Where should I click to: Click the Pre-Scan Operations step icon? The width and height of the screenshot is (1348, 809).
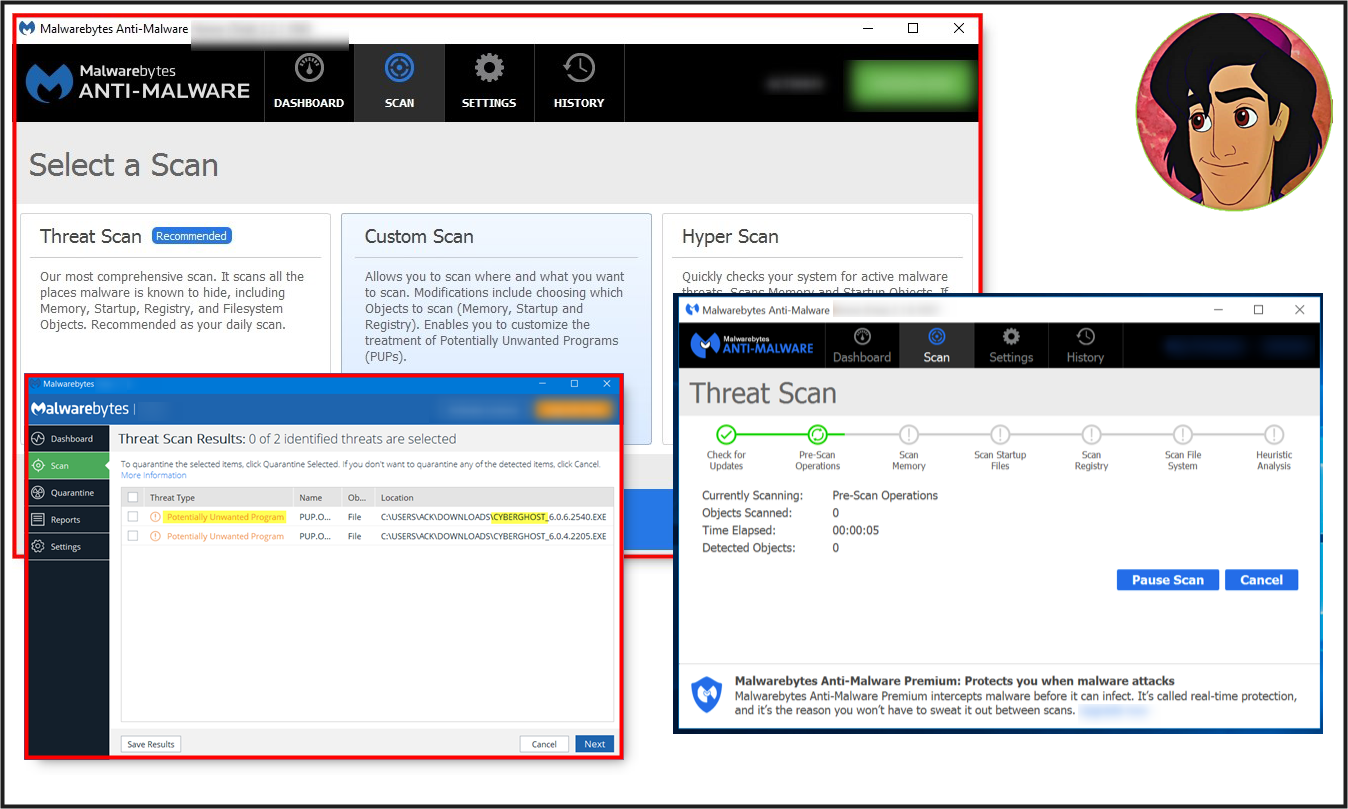(817, 434)
